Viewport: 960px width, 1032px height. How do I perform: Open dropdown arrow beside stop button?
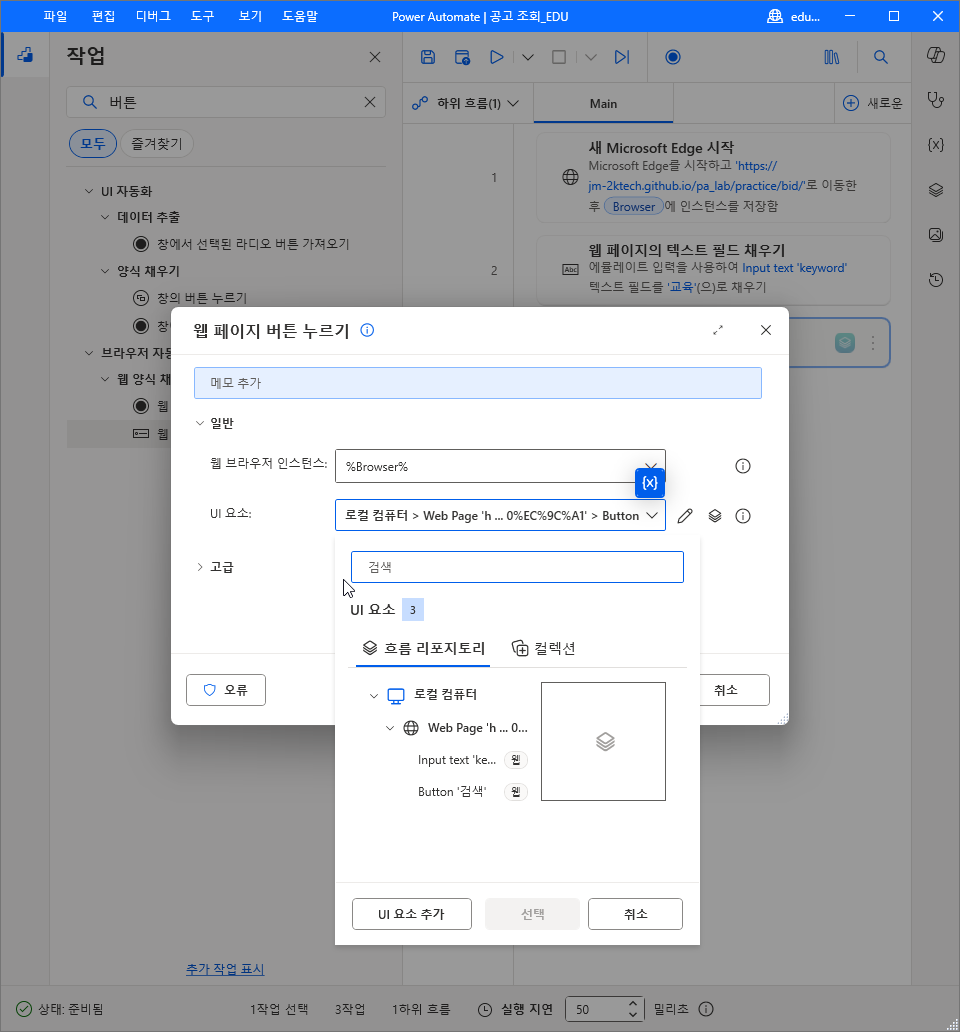591,57
